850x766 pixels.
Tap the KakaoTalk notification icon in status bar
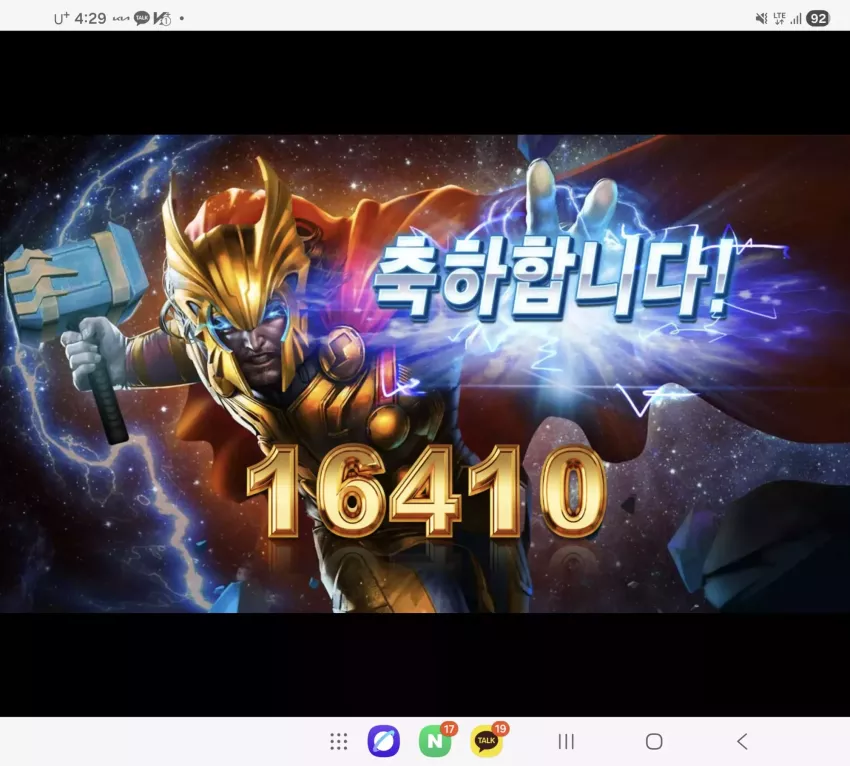(x=141, y=18)
